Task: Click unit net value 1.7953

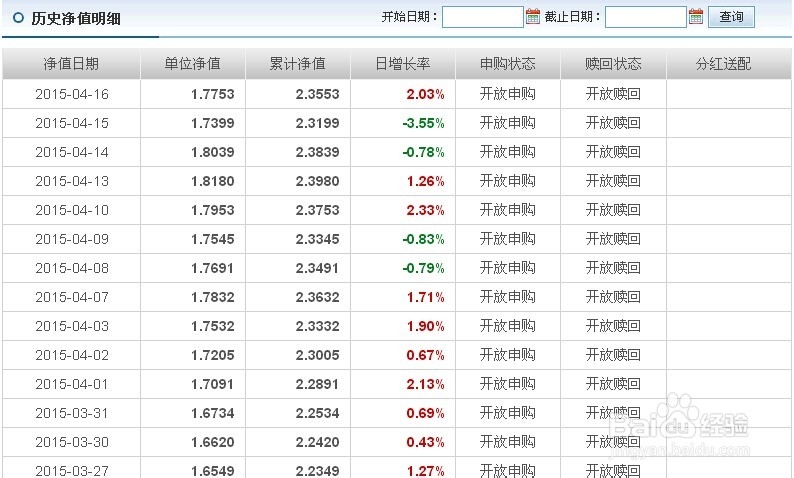Action: [213, 210]
